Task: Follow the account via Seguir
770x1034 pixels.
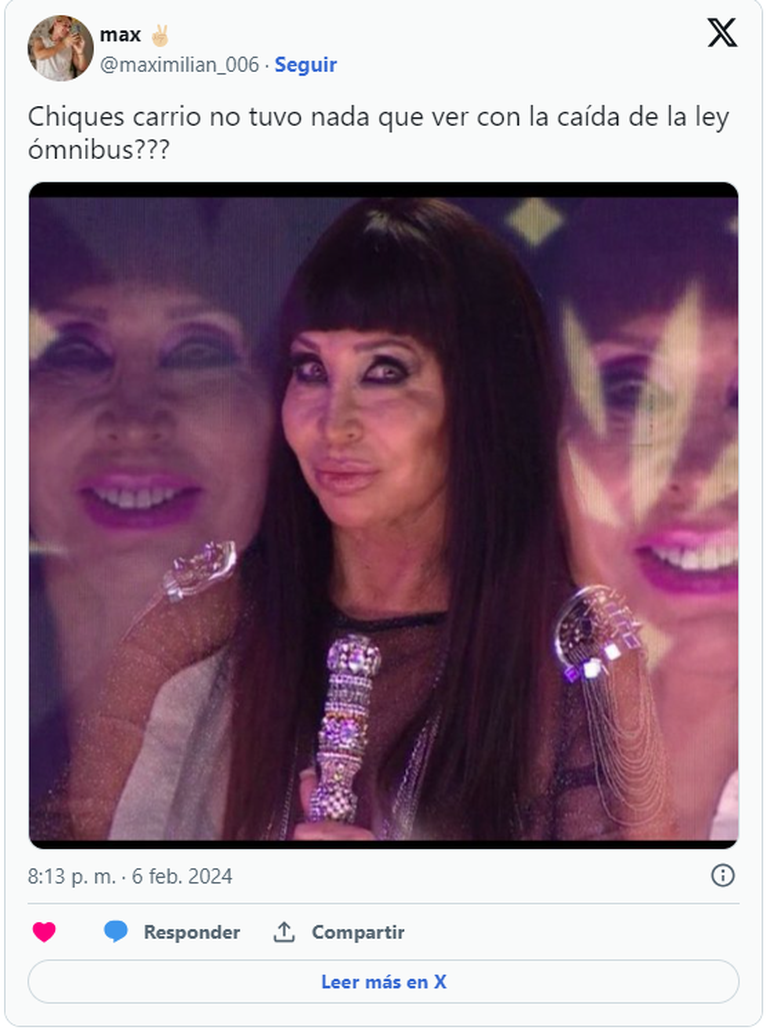Action: click(305, 65)
